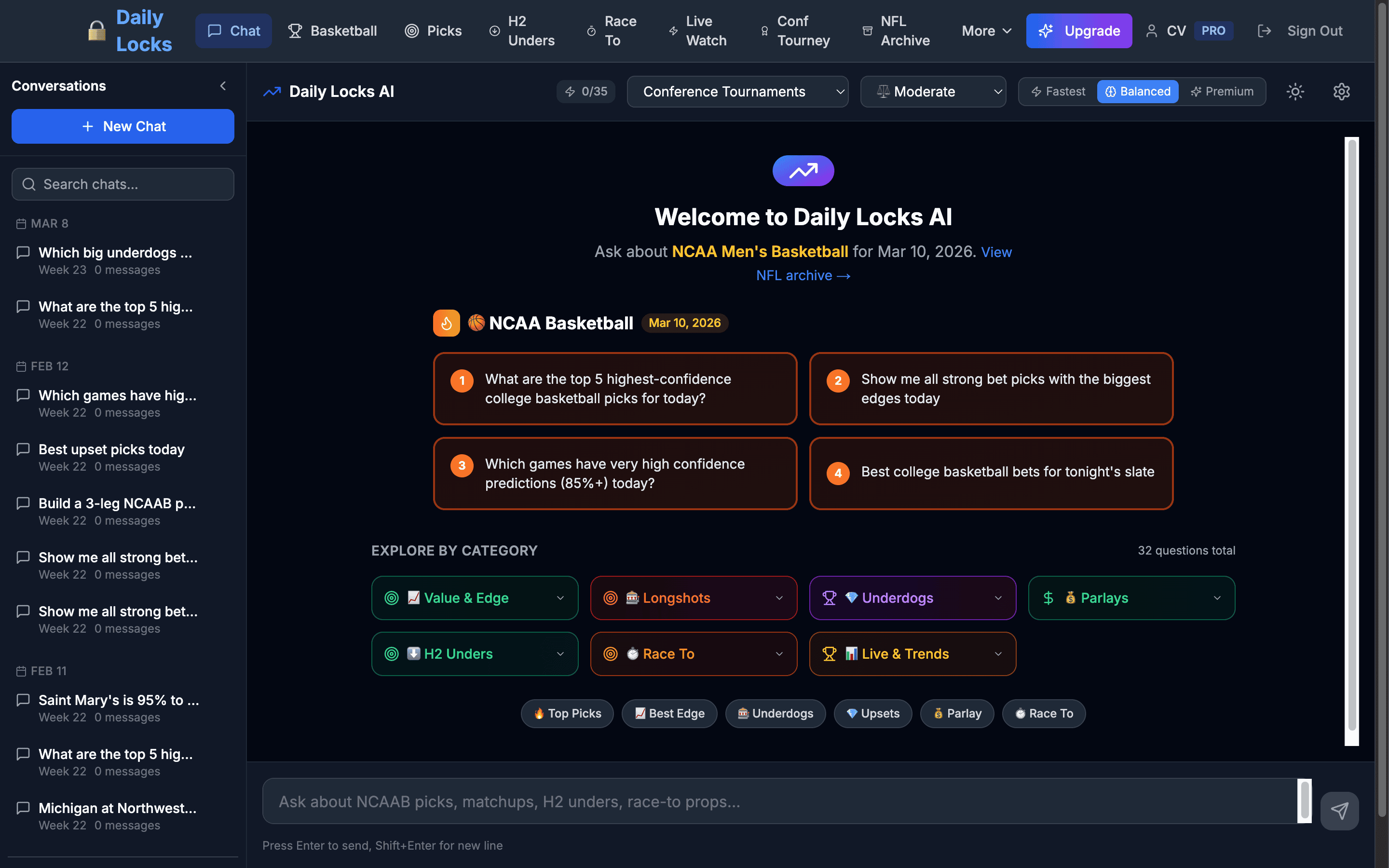Open the Moderate risk level dropdown
Screen dimensions: 1389x868
[933, 92]
